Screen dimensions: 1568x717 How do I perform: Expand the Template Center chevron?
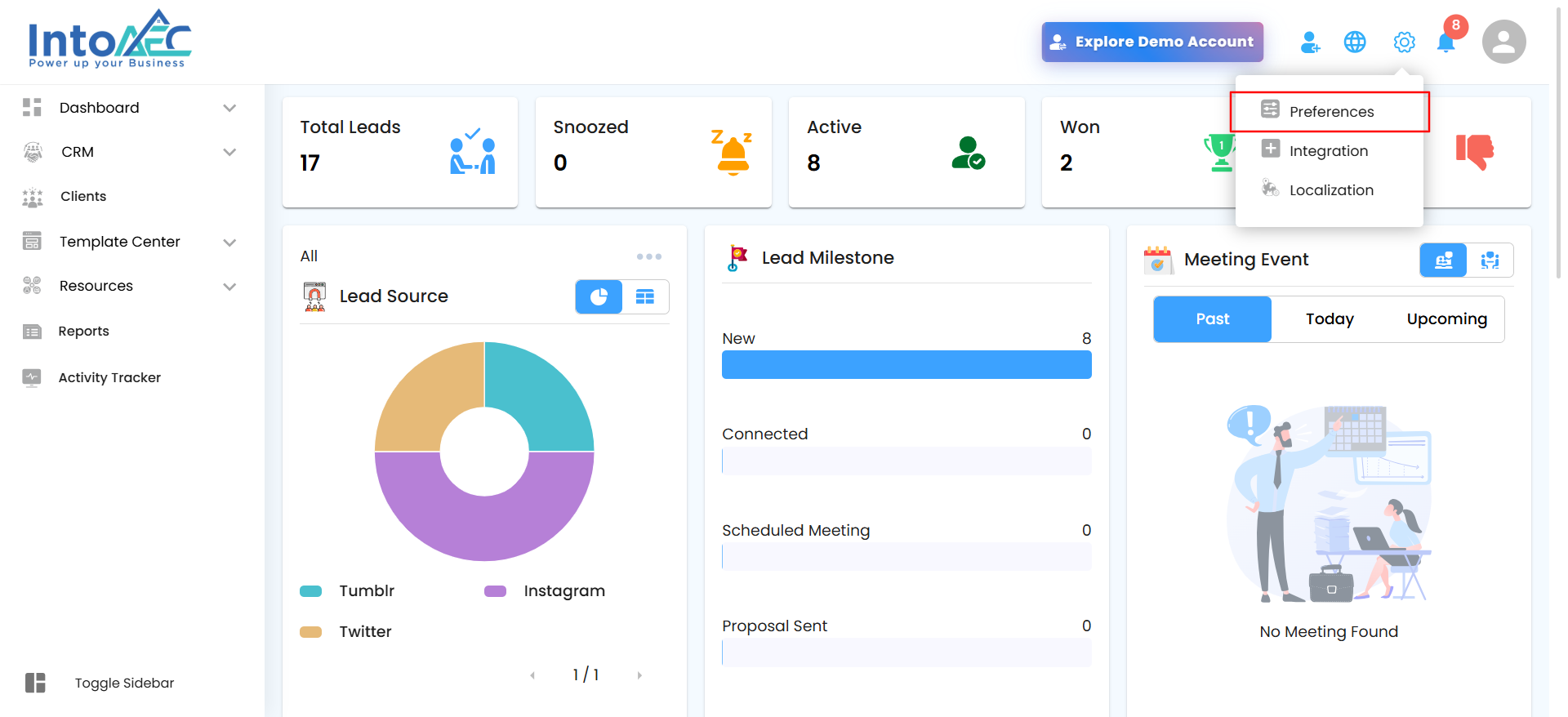coord(229,243)
